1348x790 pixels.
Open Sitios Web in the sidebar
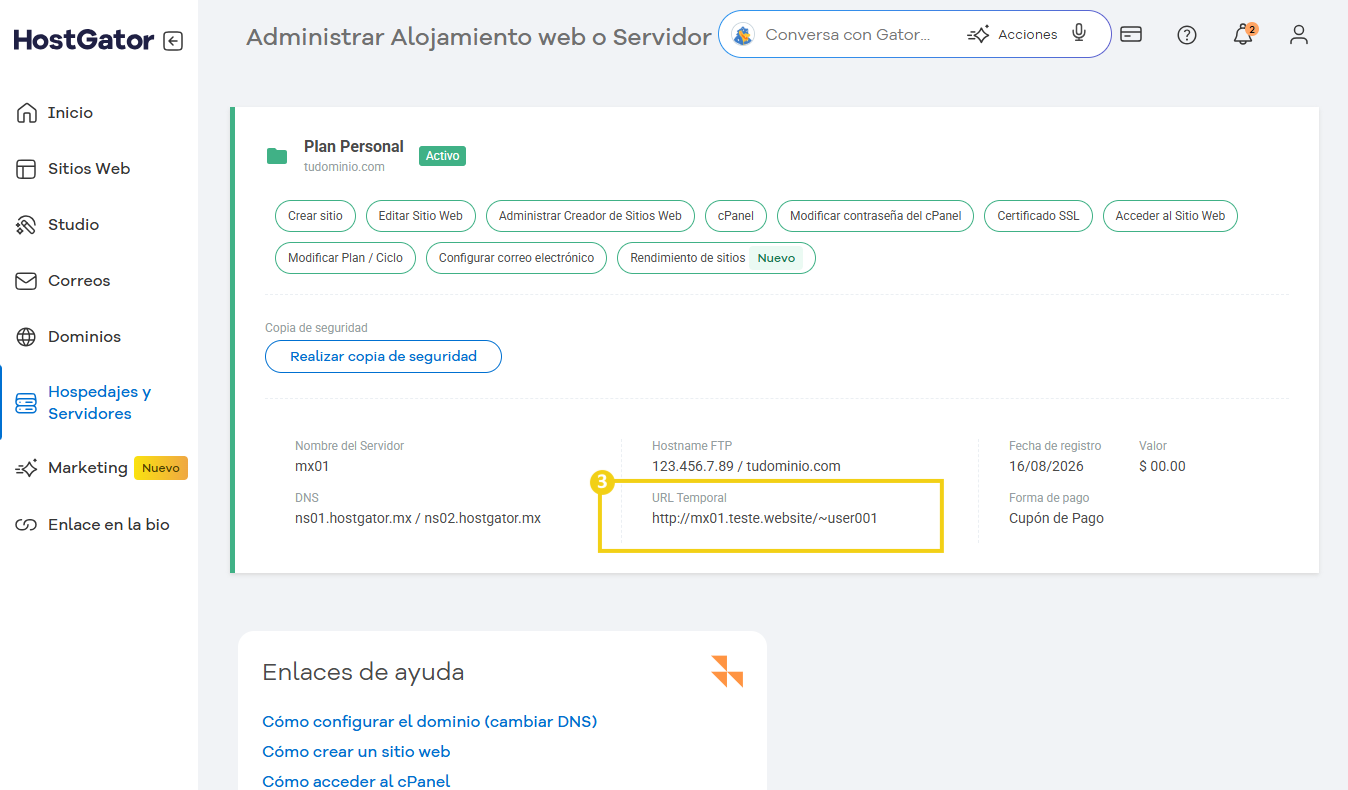[88, 169]
